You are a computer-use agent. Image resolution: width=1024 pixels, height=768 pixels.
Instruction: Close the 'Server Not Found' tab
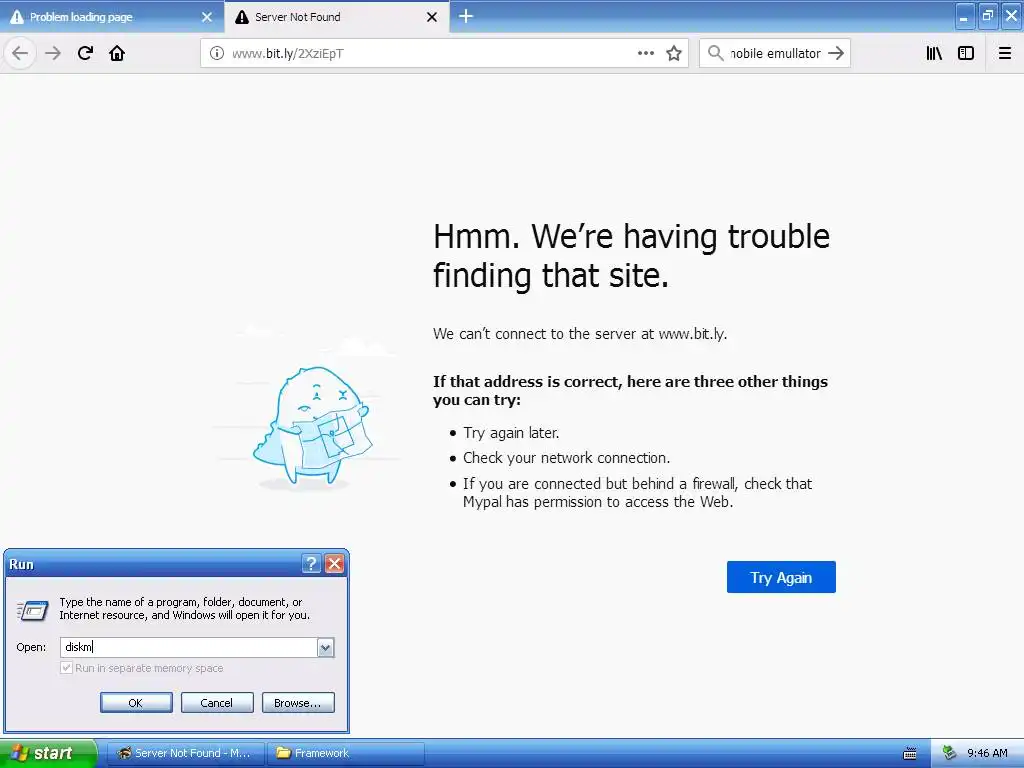432,17
